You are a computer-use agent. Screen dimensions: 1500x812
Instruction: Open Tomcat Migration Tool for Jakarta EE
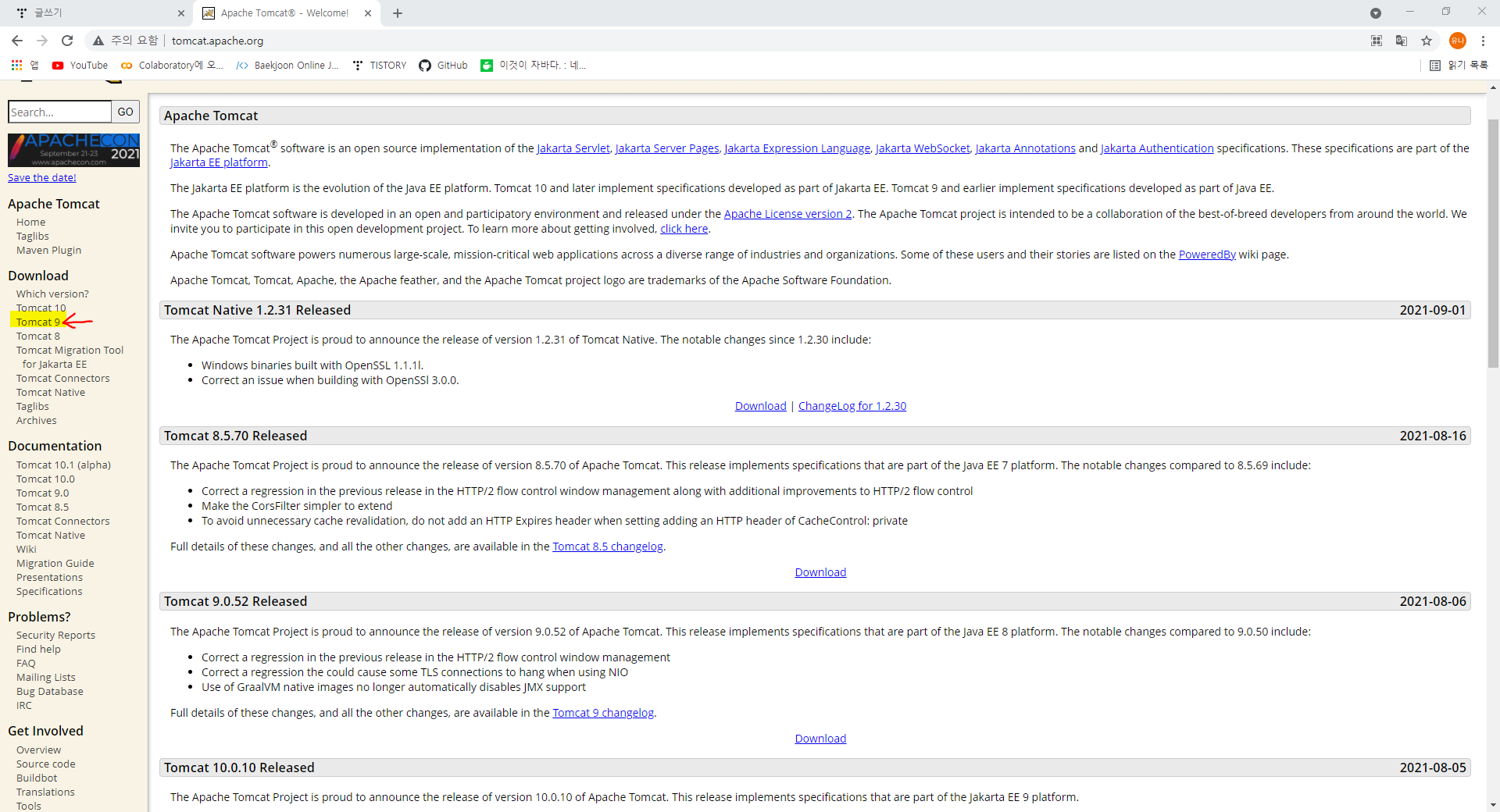click(x=70, y=357)
